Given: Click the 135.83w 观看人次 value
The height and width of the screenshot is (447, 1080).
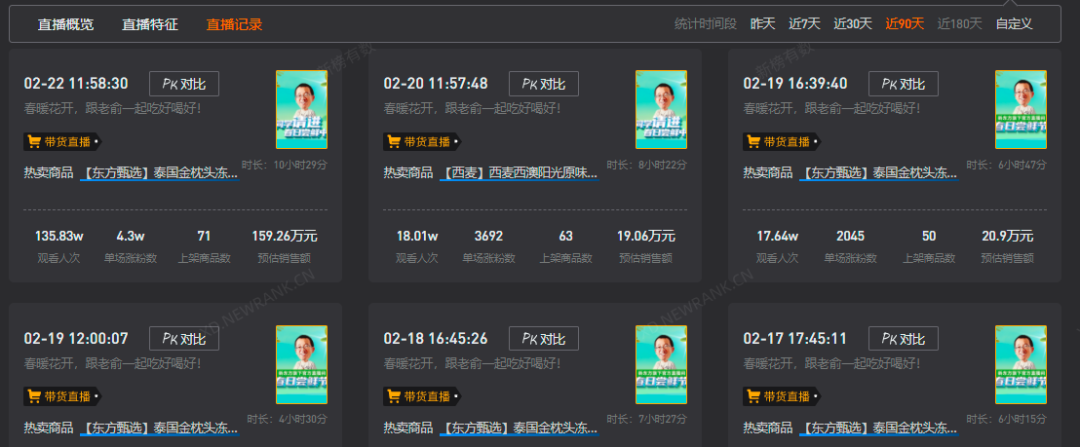Looking at the screenshot, I should [x=59, y=236].
